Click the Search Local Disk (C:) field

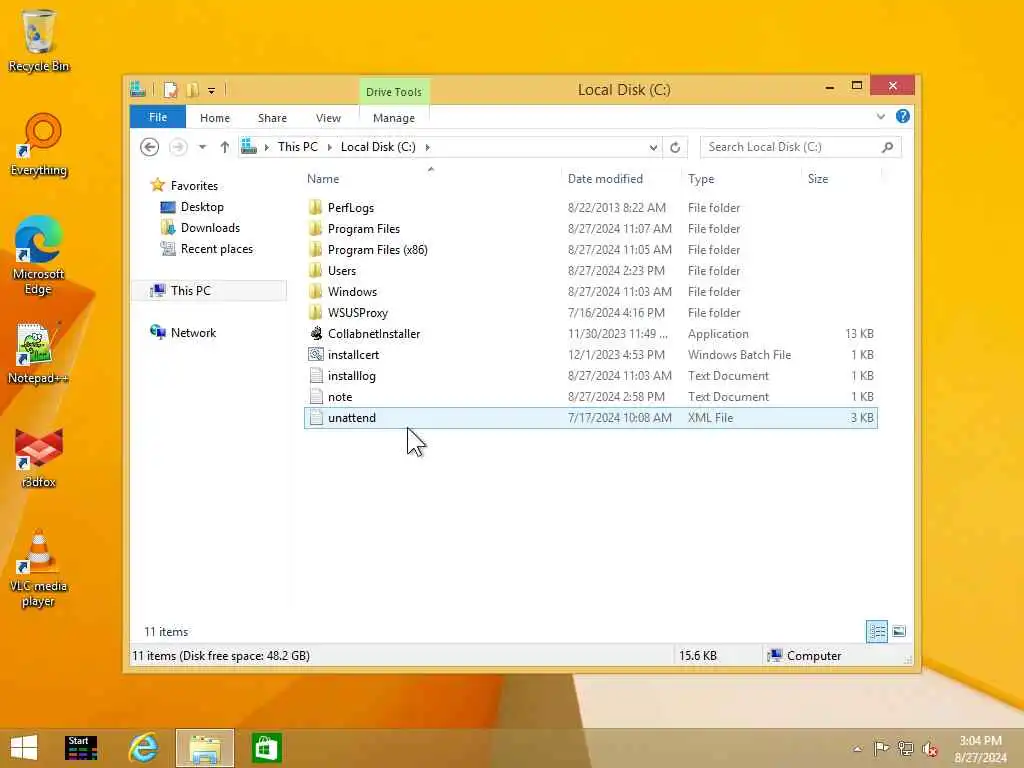click(800, 147)
